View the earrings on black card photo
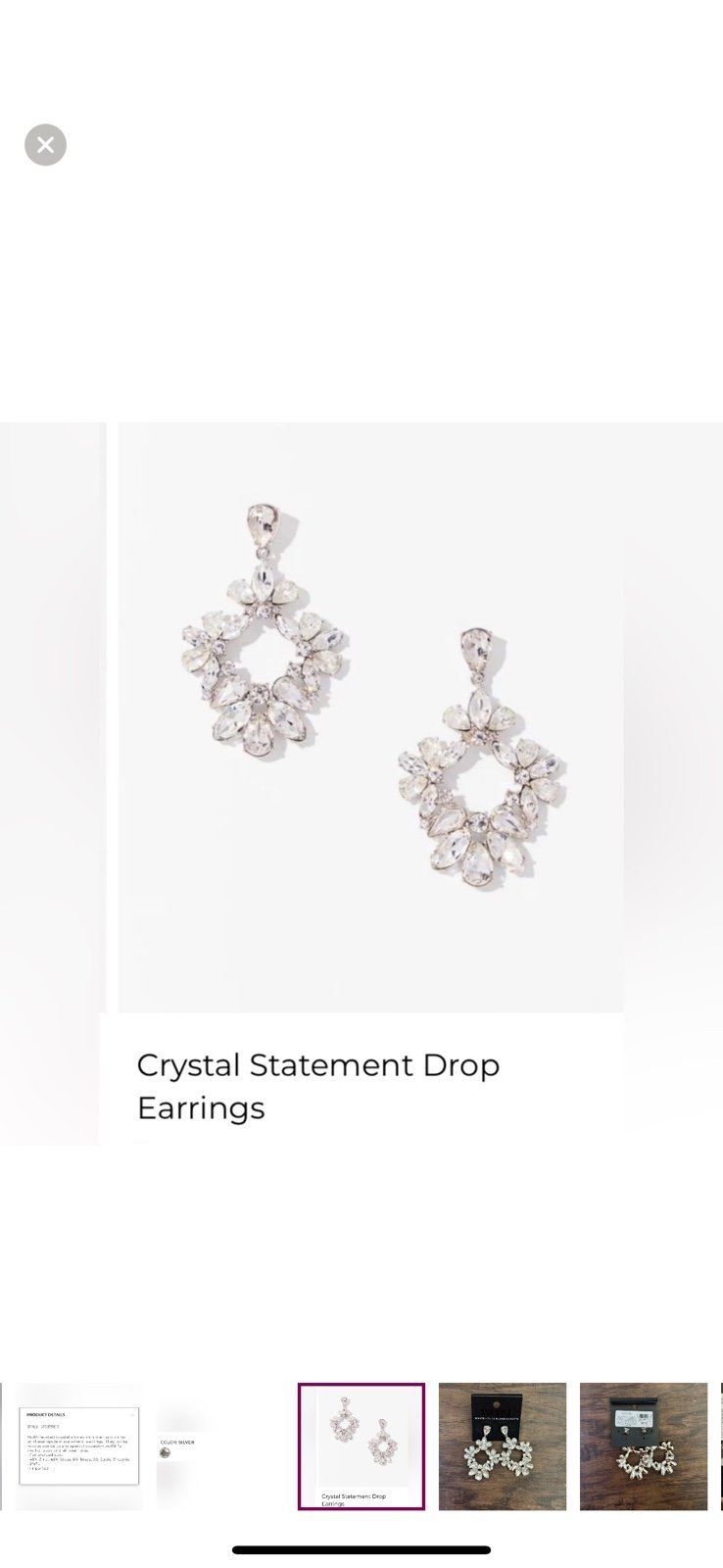Image resolution: width=723 pixels, height=1568 pixels. [x=503, y=1445]
